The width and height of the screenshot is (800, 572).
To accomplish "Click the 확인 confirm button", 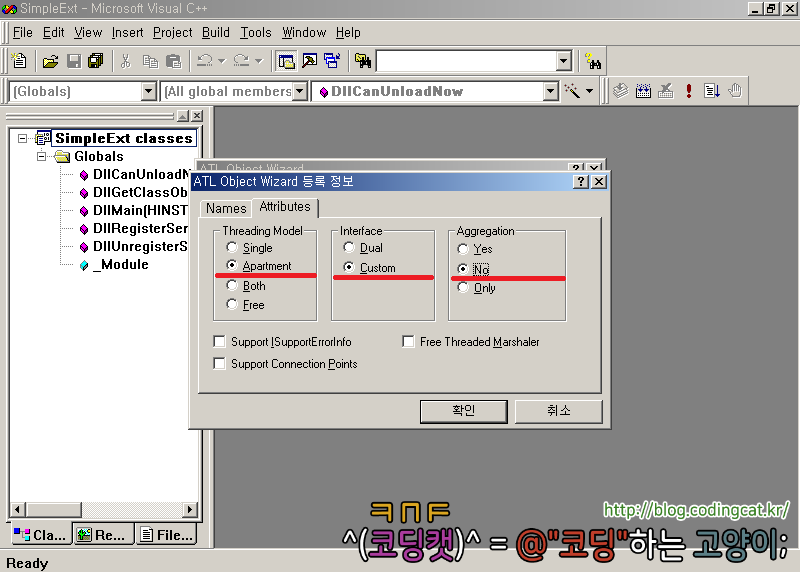I will (x=464, y=411).
